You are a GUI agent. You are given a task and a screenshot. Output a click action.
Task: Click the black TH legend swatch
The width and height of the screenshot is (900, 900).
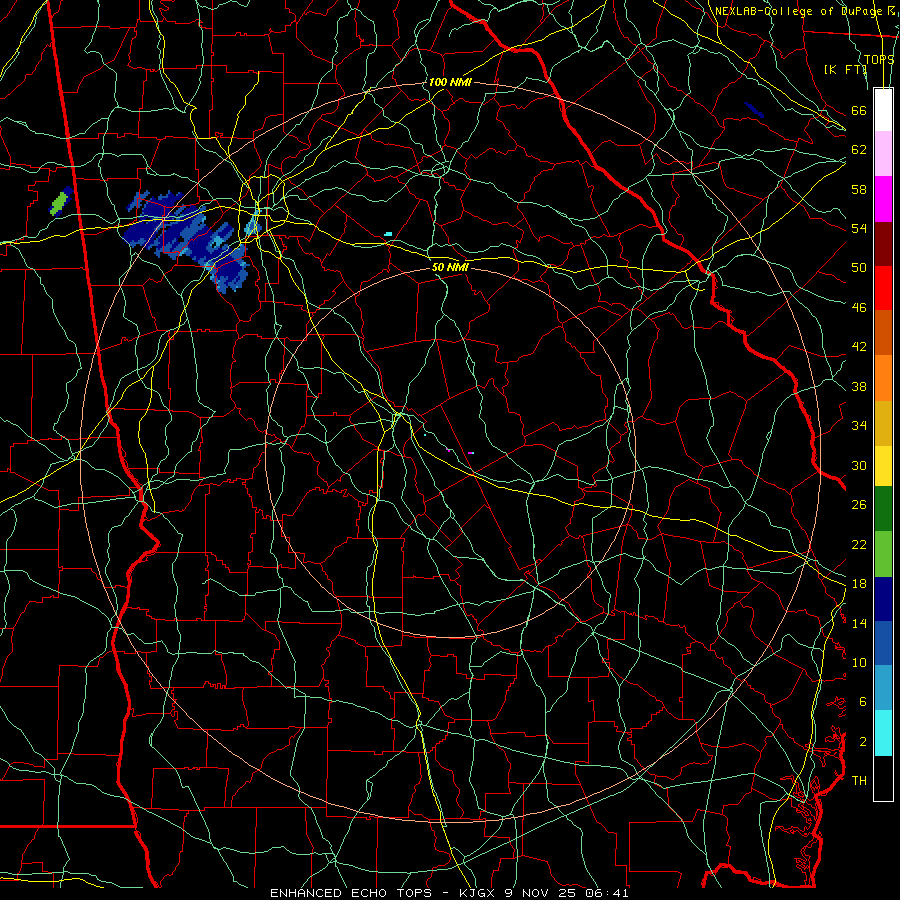[883, 778]
